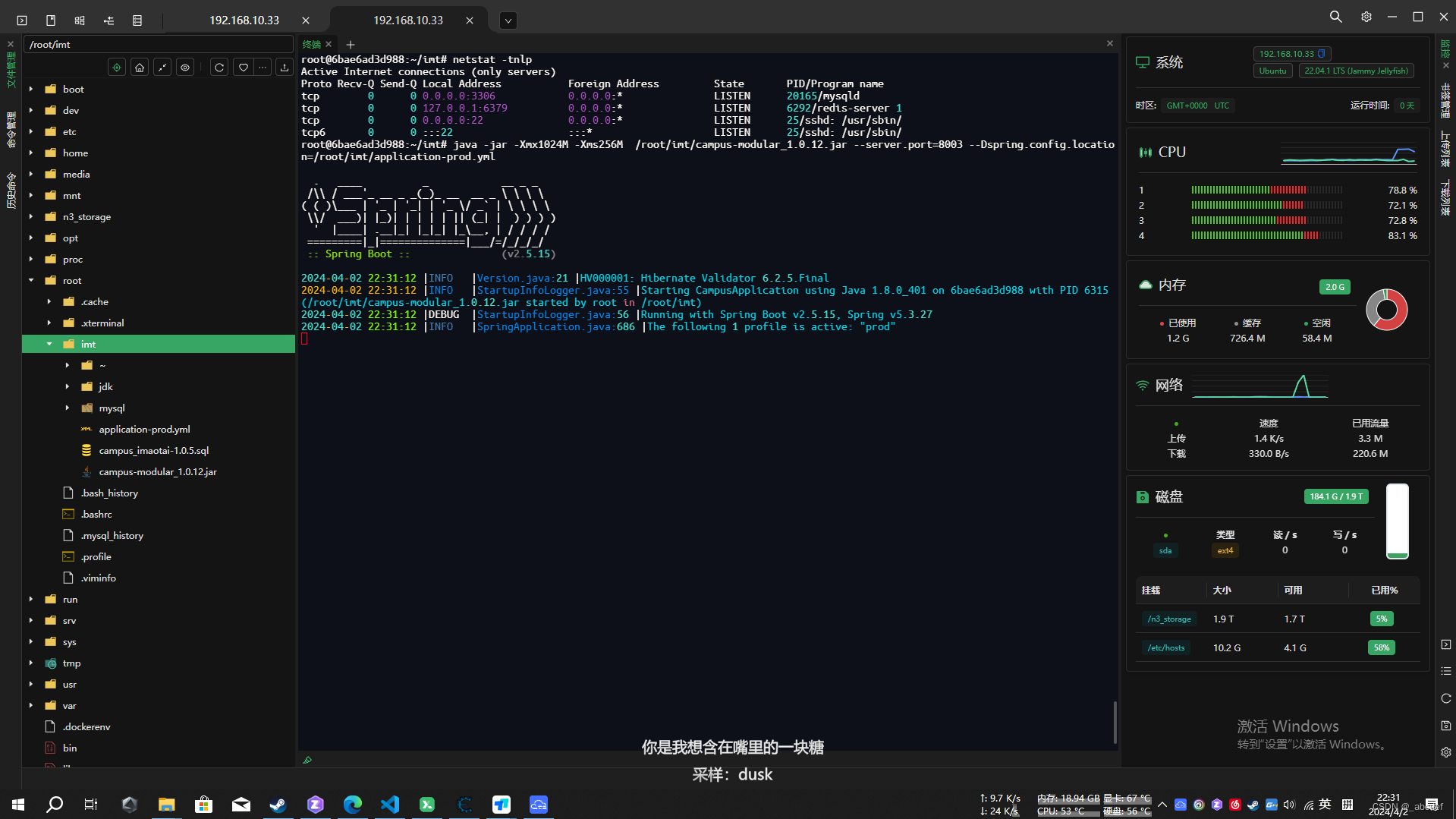1456x819 pixels.
Task: Go to home directory via home icon
Action: (x=140, y=68)
